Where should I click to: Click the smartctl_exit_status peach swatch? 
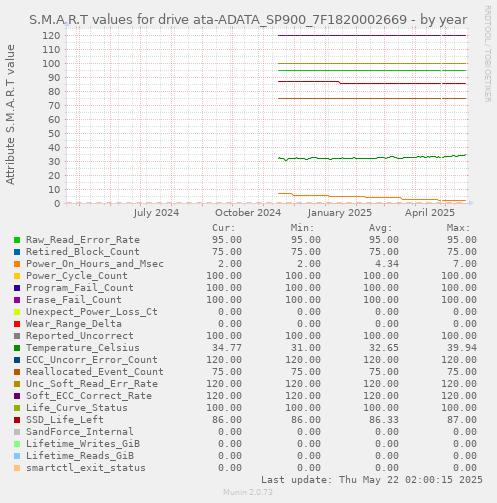[17, 468]
